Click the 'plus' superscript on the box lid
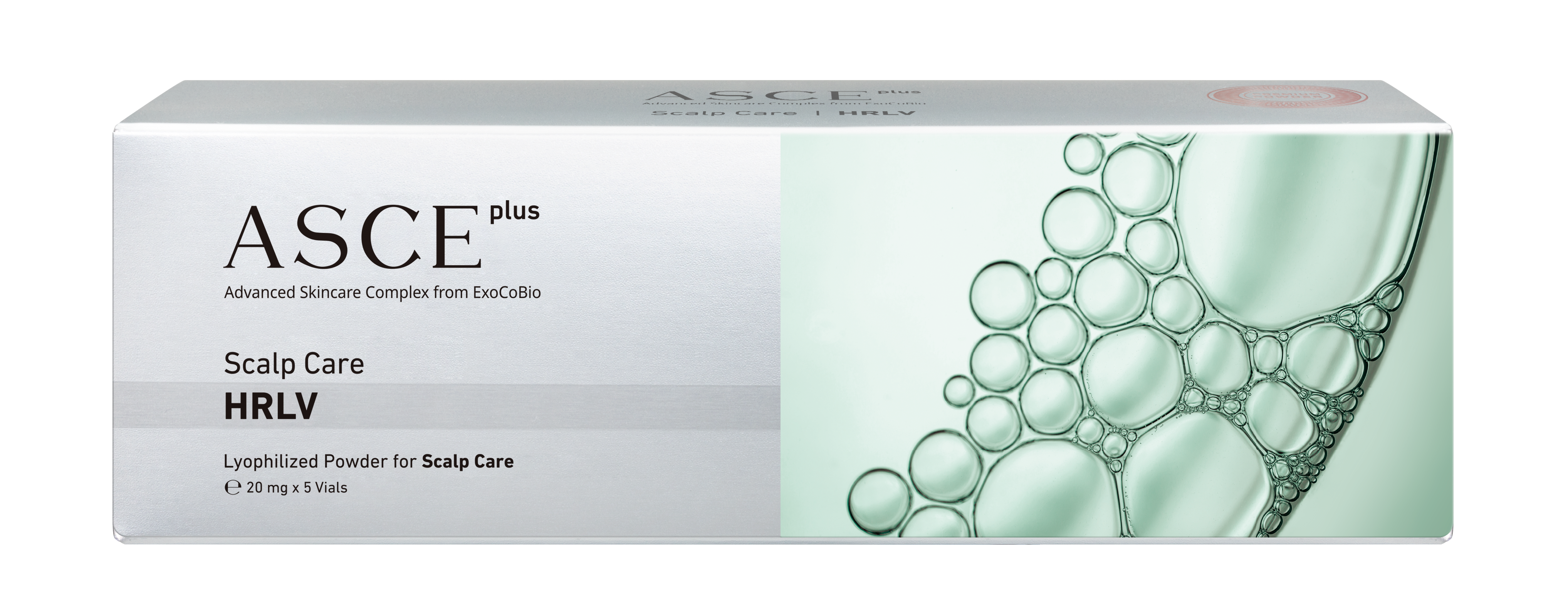The width and height of the screenshot is (1568, 596). (x=898, y=92)
